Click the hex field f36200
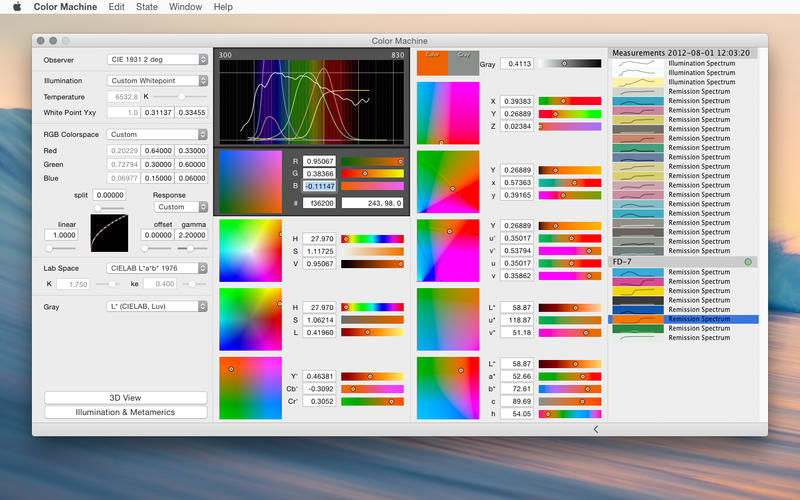800x500 pixels. pyautogui.click(x=319, y=203)
